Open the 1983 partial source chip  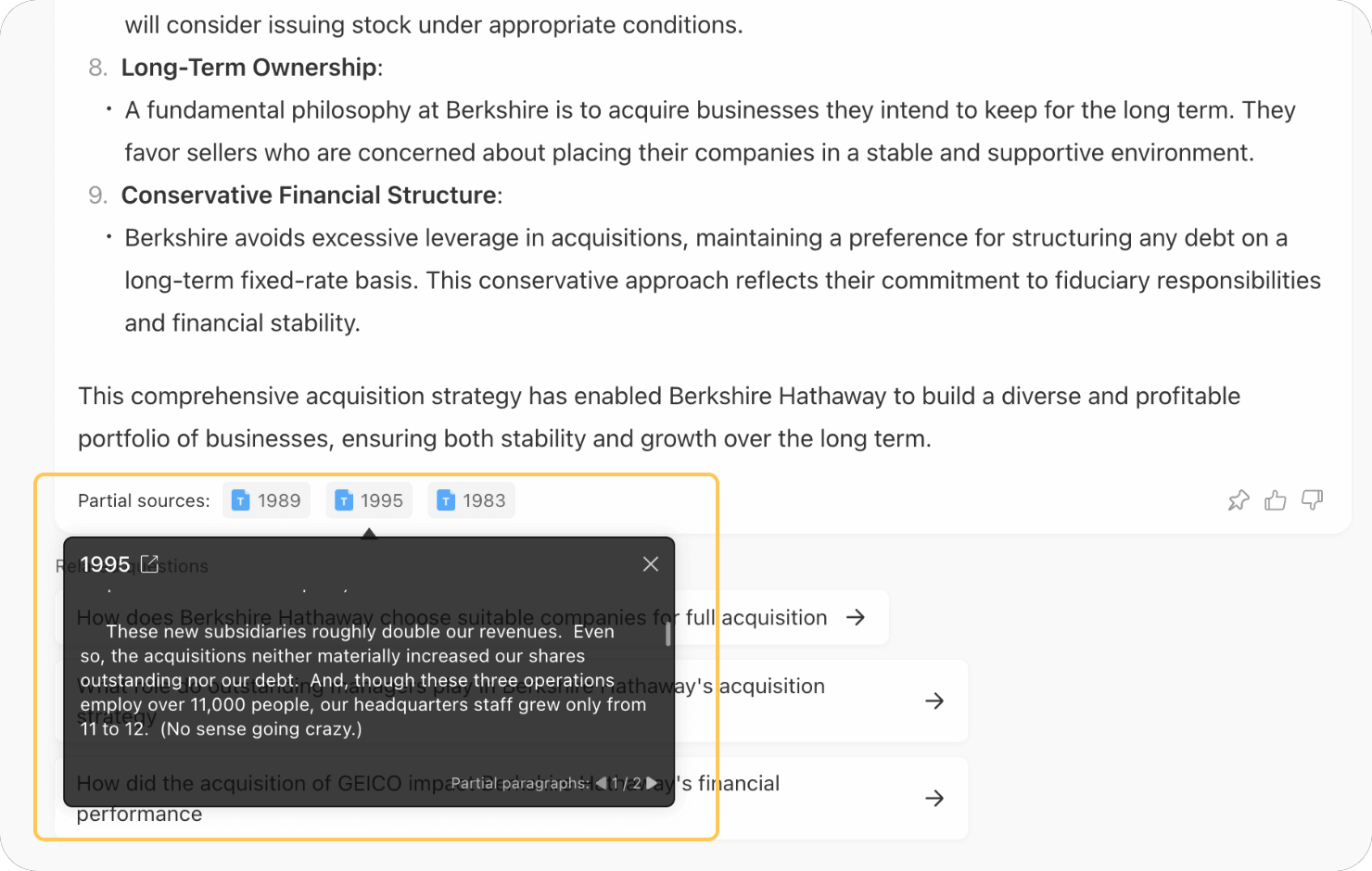pyautogui.click(x=471, y=500)
